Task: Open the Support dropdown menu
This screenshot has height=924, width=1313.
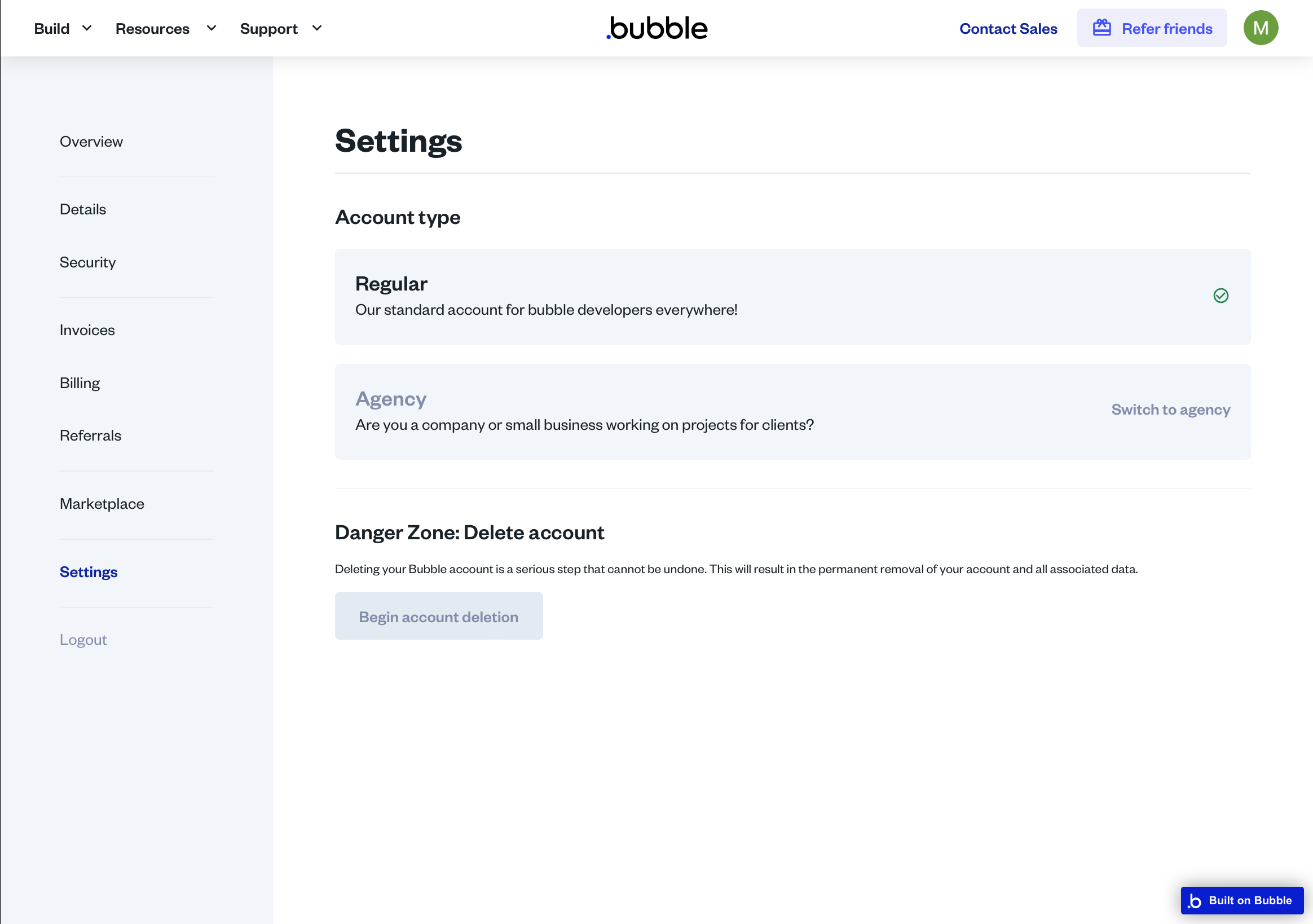Action: [281, 29]
